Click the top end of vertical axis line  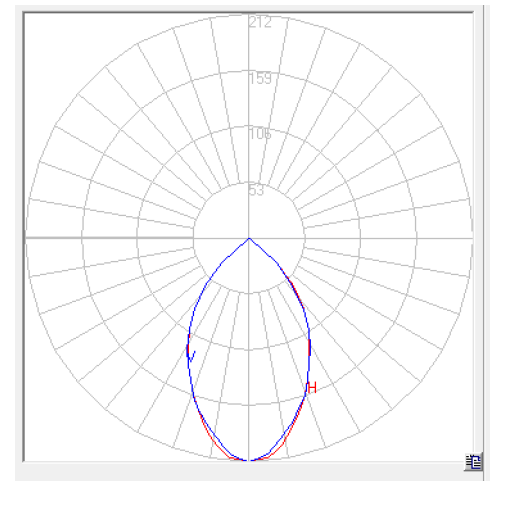[249, 15]
